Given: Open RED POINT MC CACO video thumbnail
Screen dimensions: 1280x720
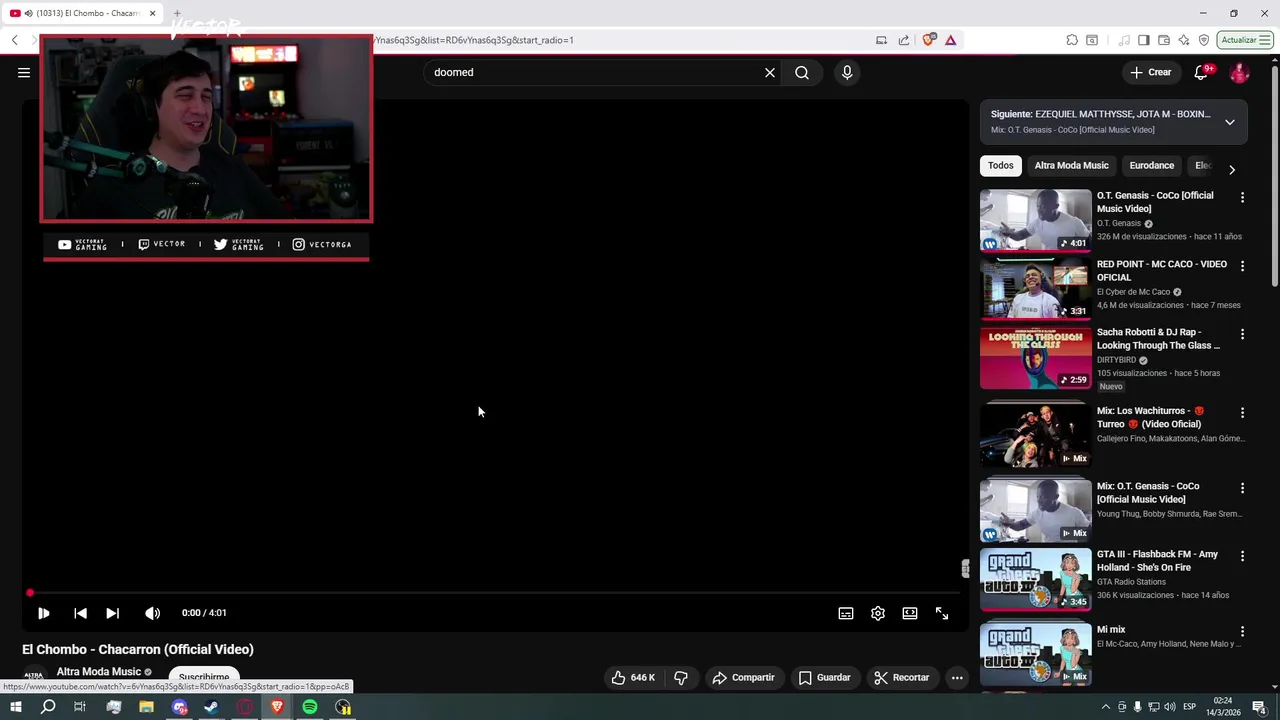Looking at the screenshot, I should click(x=1036, y=289).
